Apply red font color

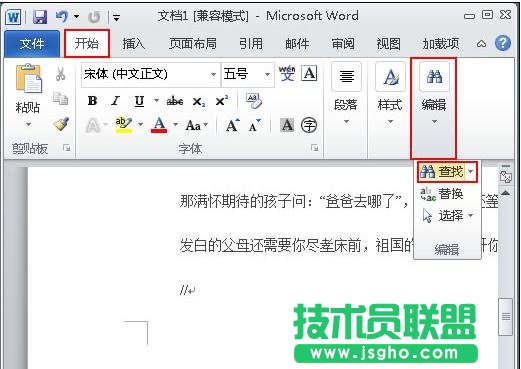(159, 125)
